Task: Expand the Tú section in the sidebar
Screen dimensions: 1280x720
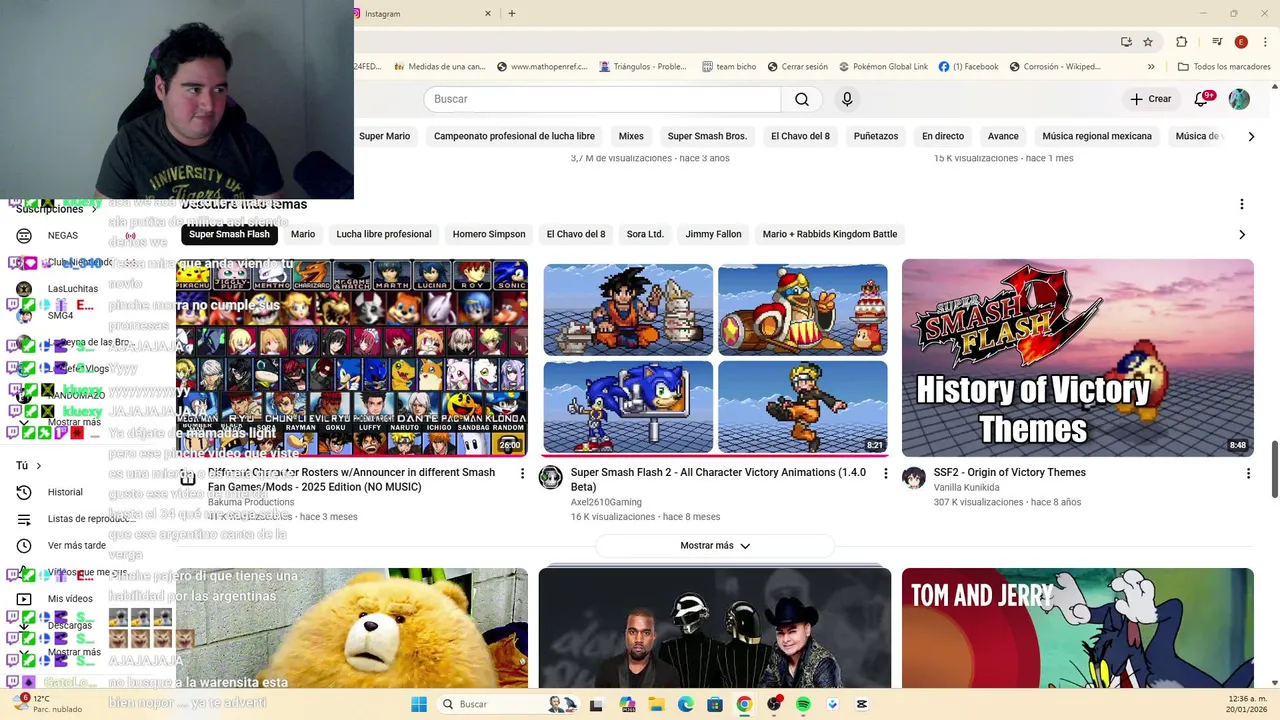Action: (x=29, y=465)
